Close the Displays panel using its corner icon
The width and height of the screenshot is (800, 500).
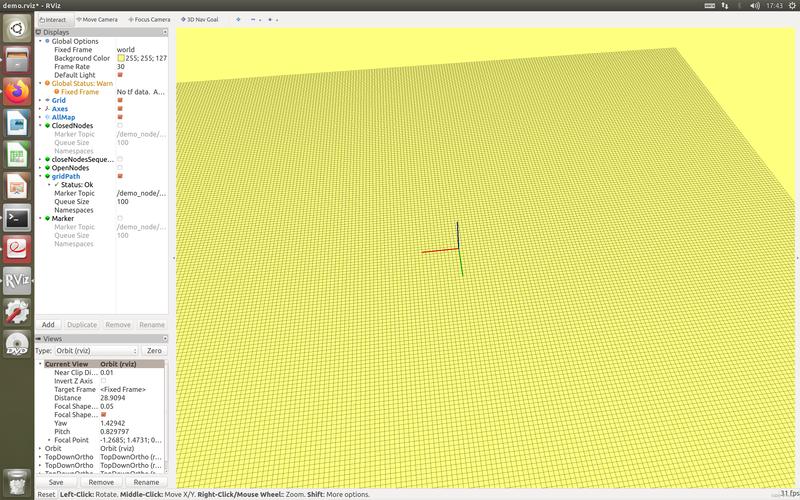point(164,32)
